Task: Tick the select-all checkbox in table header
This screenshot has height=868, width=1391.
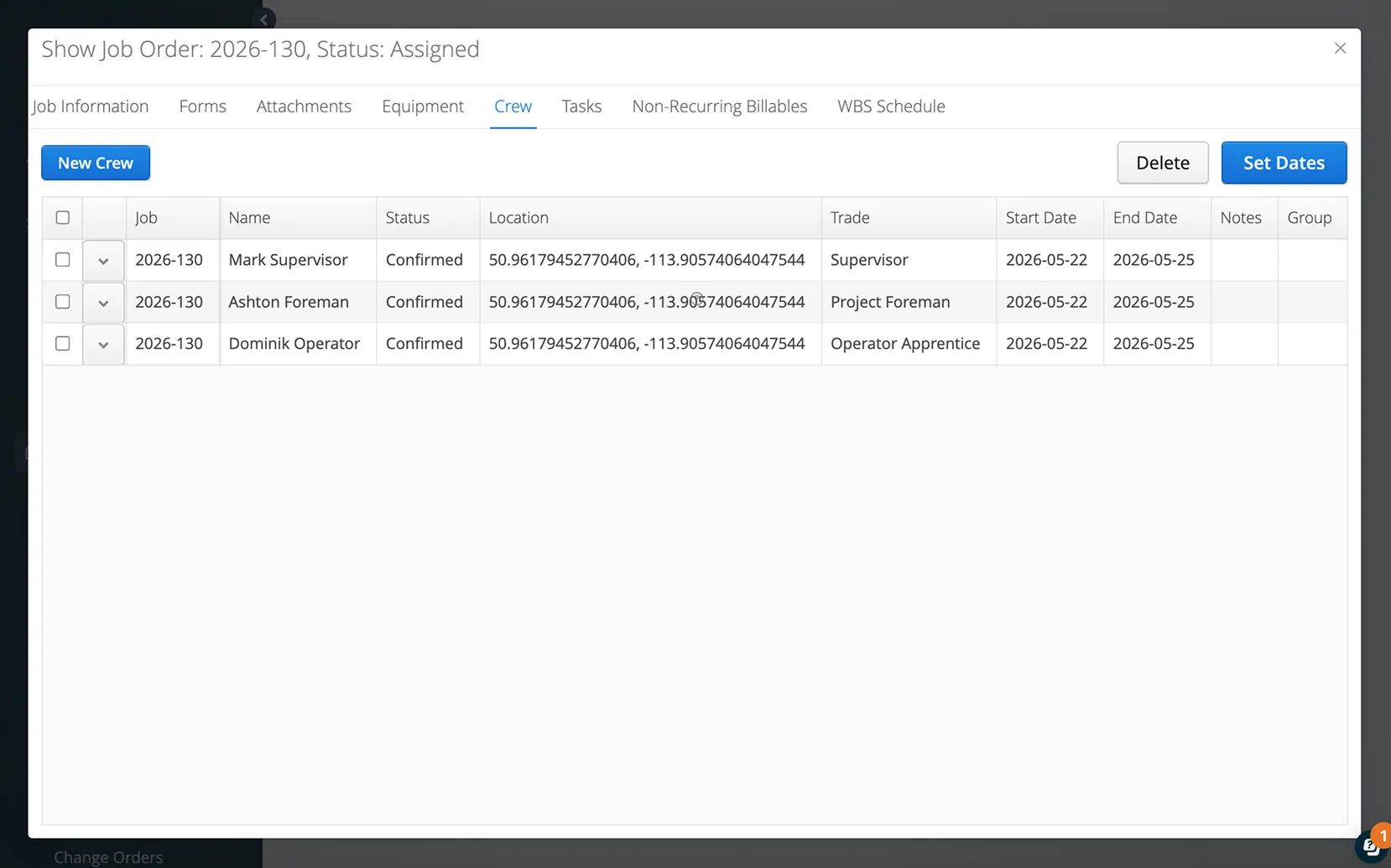Action: 63,218
